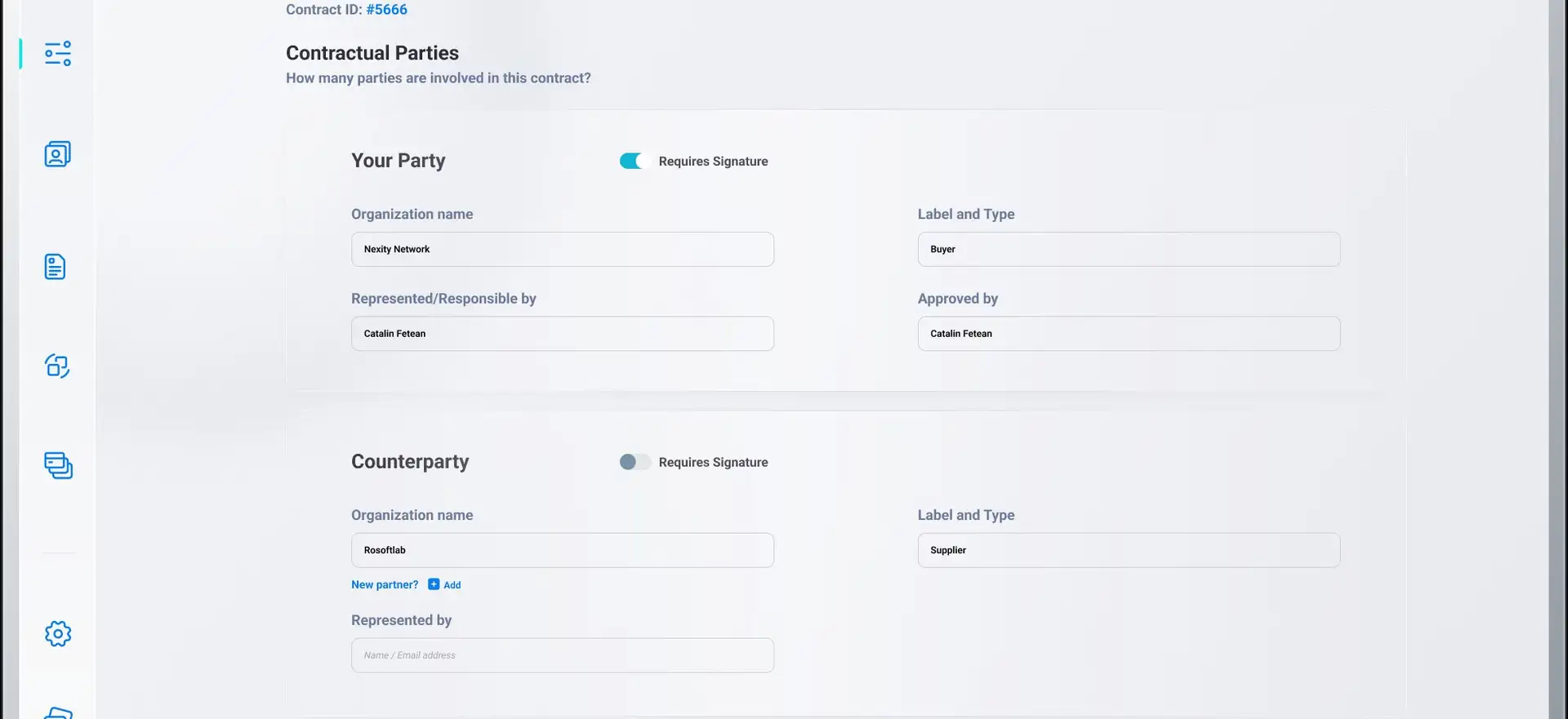Click the partially visible folder icon at sidebar bottom
Viewport: 1568px width, 719px height.
coord(58,712)
